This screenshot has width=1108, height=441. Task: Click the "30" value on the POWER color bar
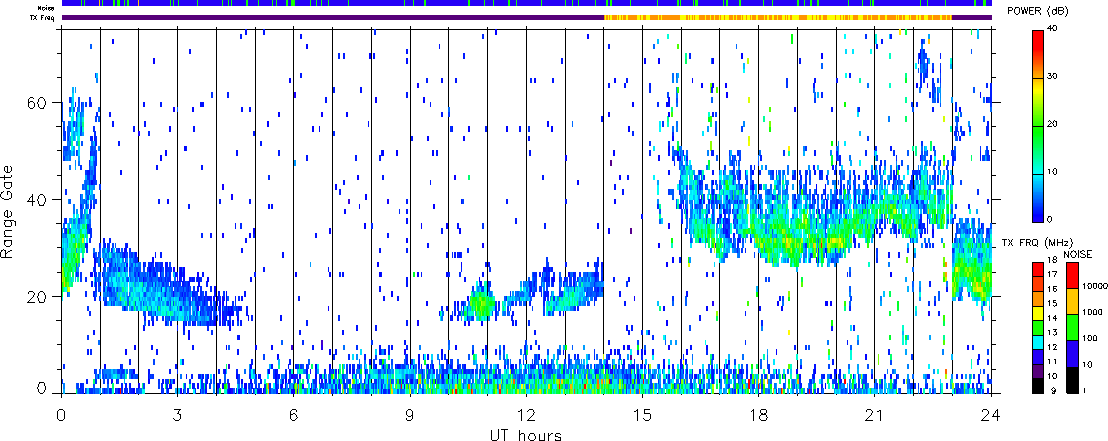coord(1053,76)
